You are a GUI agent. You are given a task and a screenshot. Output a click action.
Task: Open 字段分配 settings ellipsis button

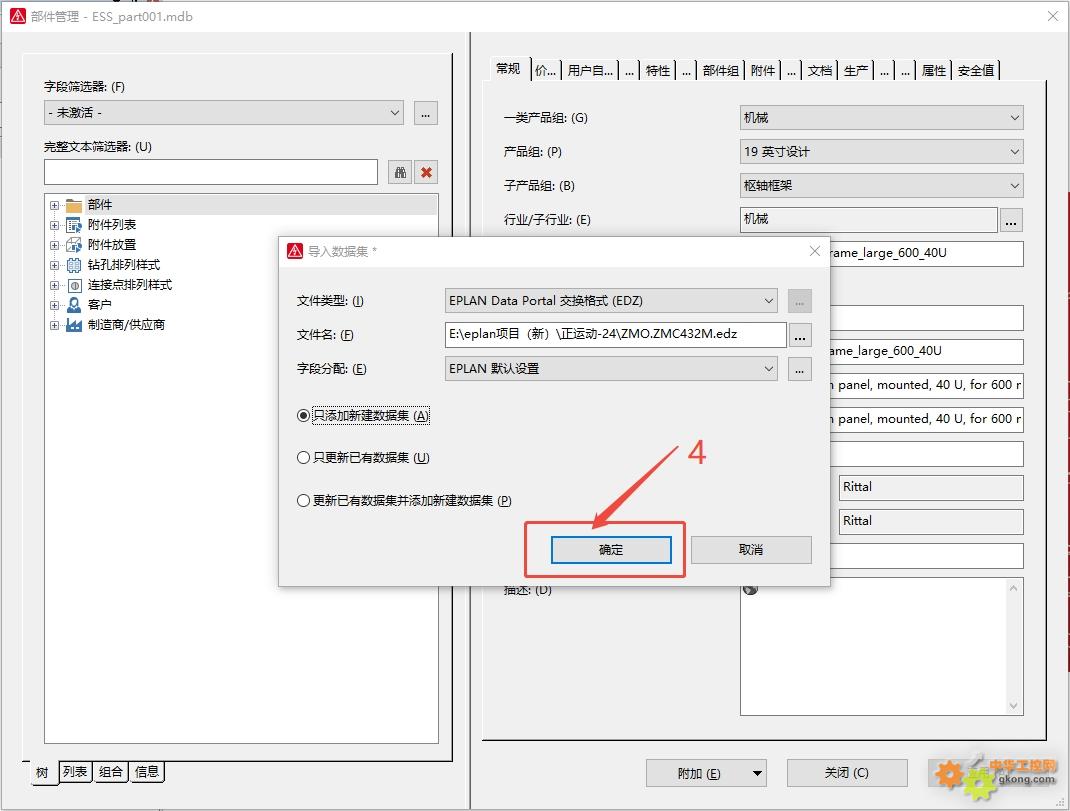click(x=800, y=369)
